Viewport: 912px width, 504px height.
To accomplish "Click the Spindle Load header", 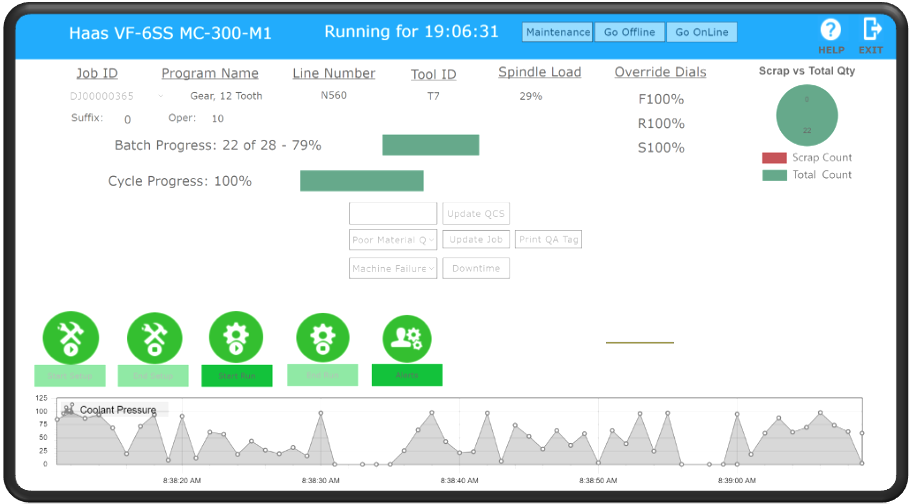I will pos(540,72).
